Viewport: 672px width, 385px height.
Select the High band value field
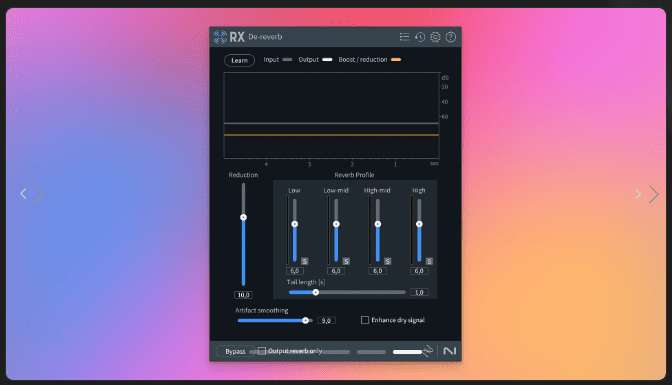pyautogui.click(x=419, y=271)
